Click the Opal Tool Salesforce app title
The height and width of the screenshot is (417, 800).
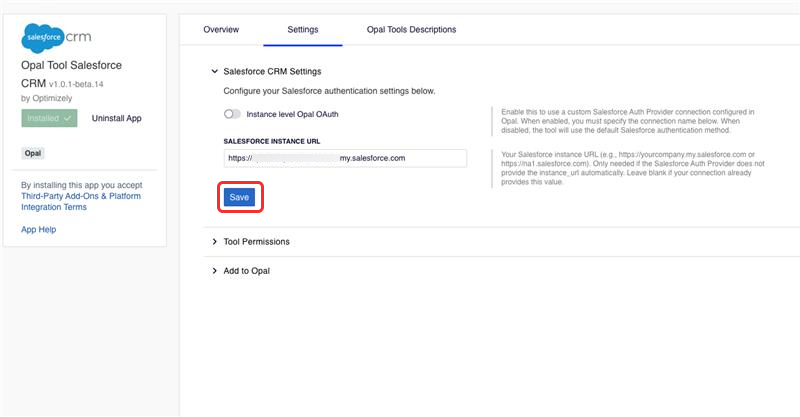coord(71,65)
